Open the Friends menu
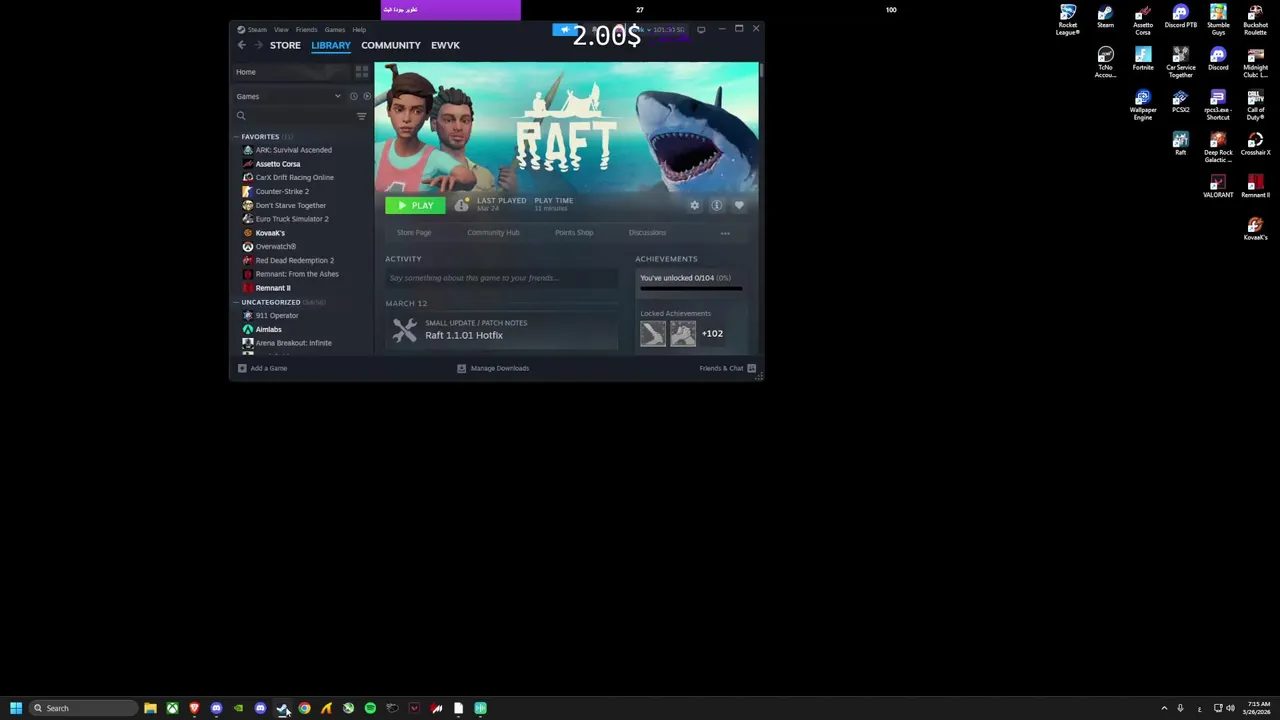 pos(306,29)
